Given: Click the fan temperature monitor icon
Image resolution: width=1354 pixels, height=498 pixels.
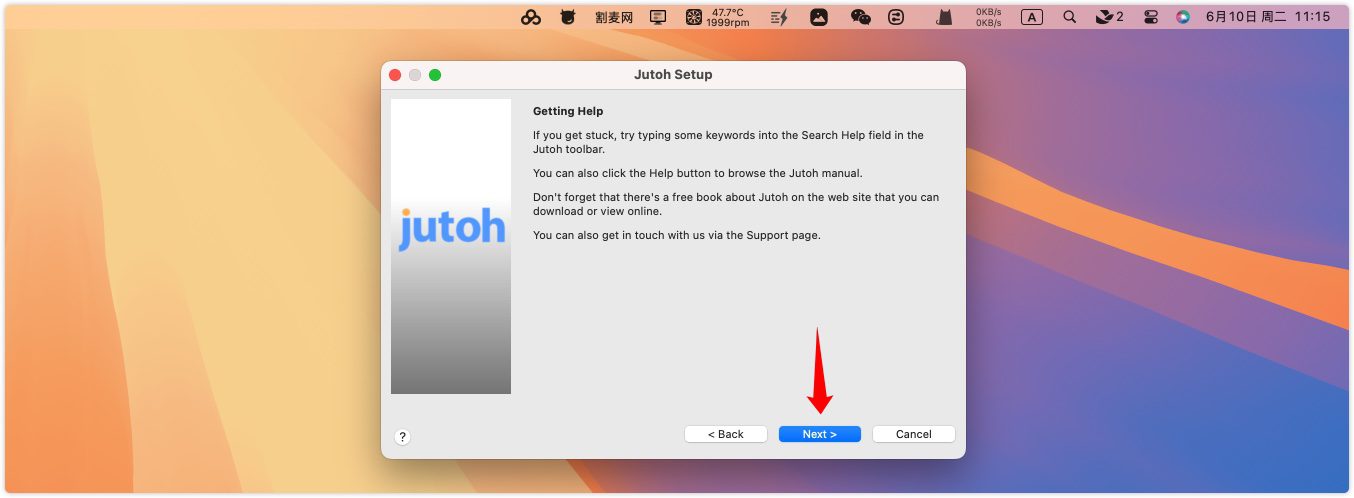Looking at the screenshot, I should coord(694,17).
